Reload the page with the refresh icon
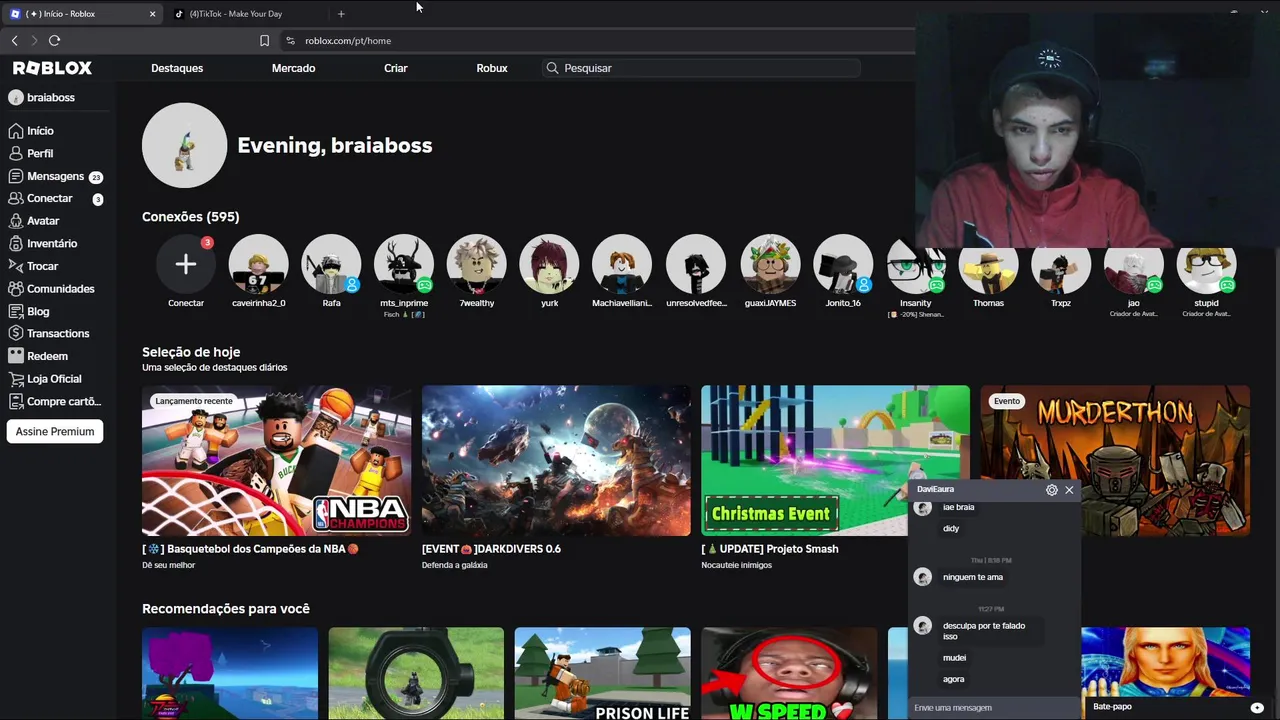The image size is (1280, 720). 54,40
